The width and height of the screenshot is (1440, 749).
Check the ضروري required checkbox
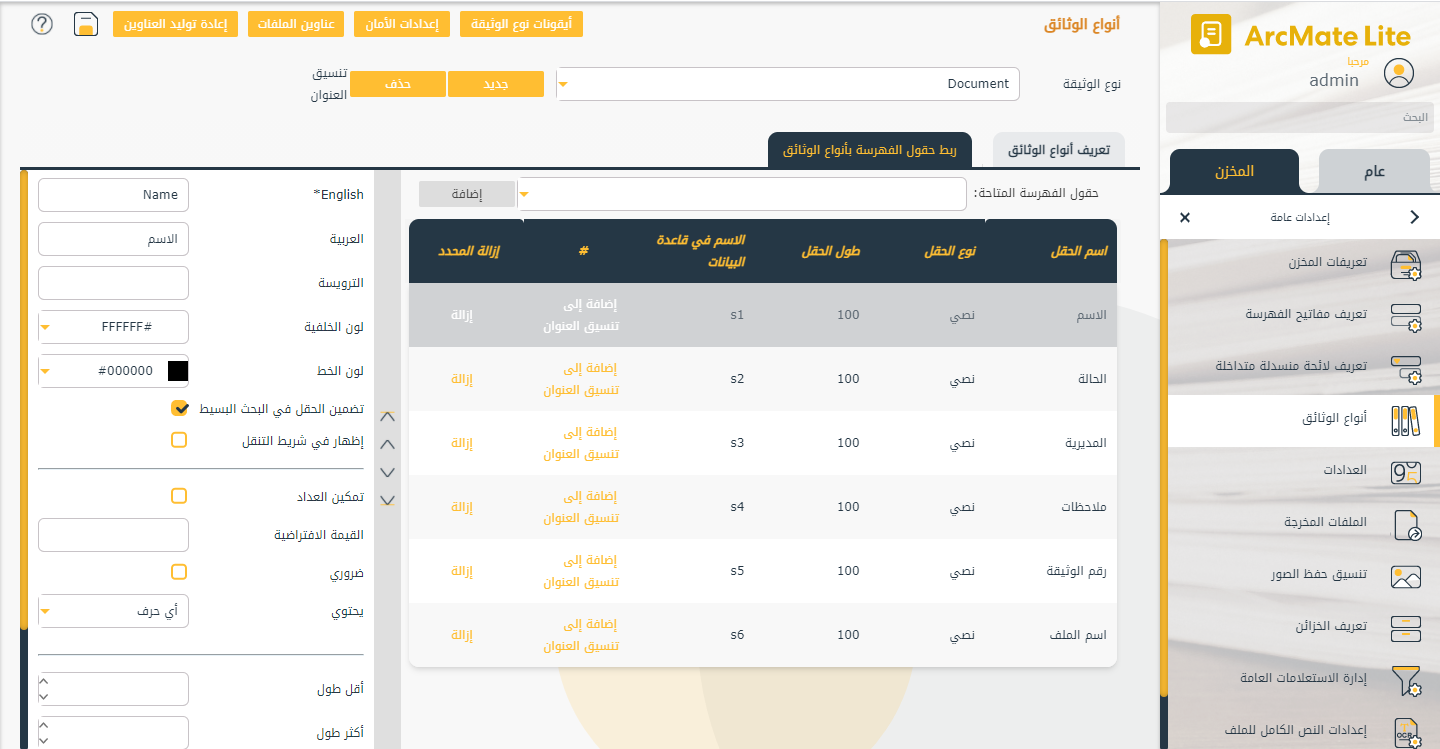[x=179, y=572]
